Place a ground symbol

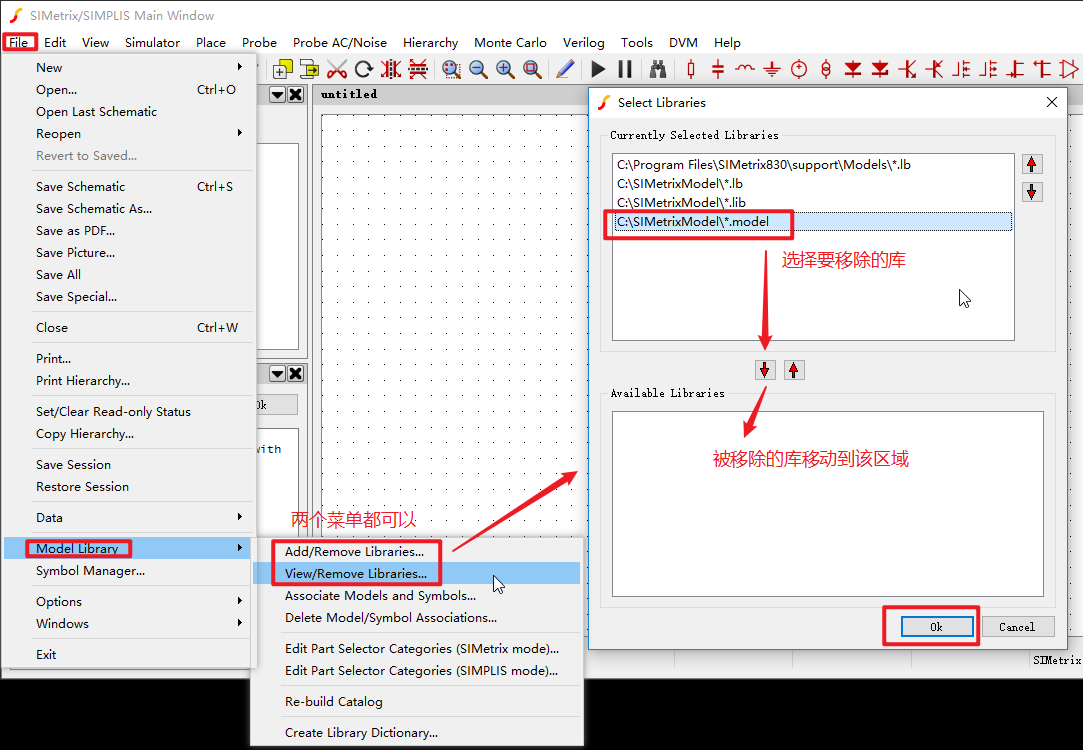[772, 69]
